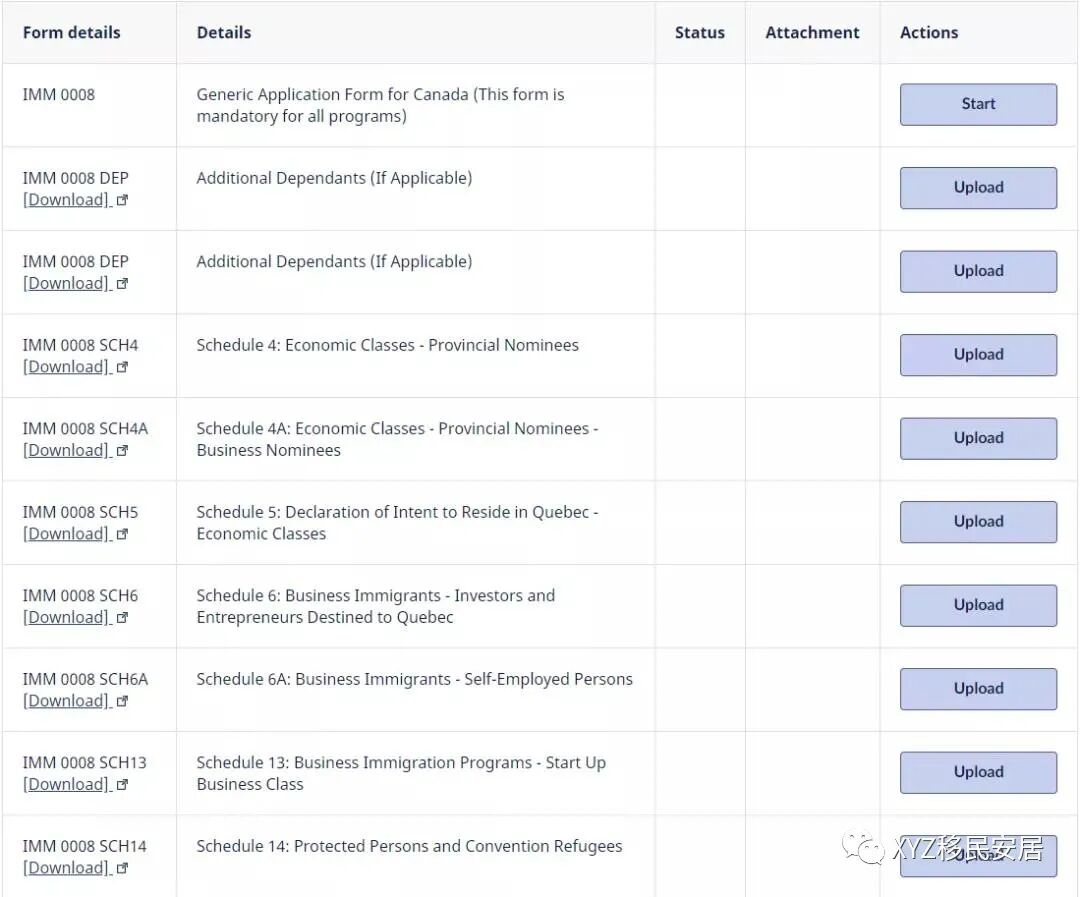This screenshot has width=1080, height=897.
Task: Click external-link icon beside SCH13 Download
Action: coord(123,785)
